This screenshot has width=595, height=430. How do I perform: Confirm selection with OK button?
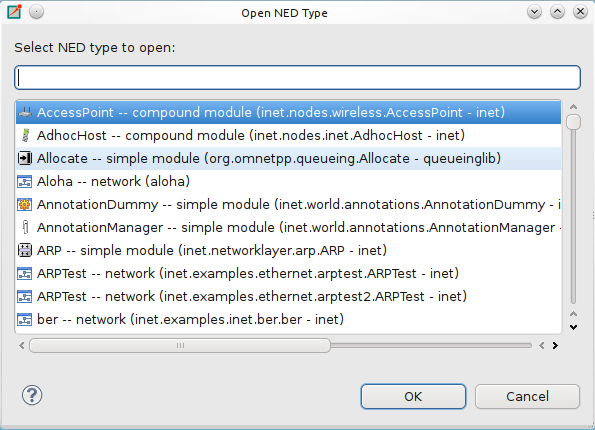[x=413, y=397]
